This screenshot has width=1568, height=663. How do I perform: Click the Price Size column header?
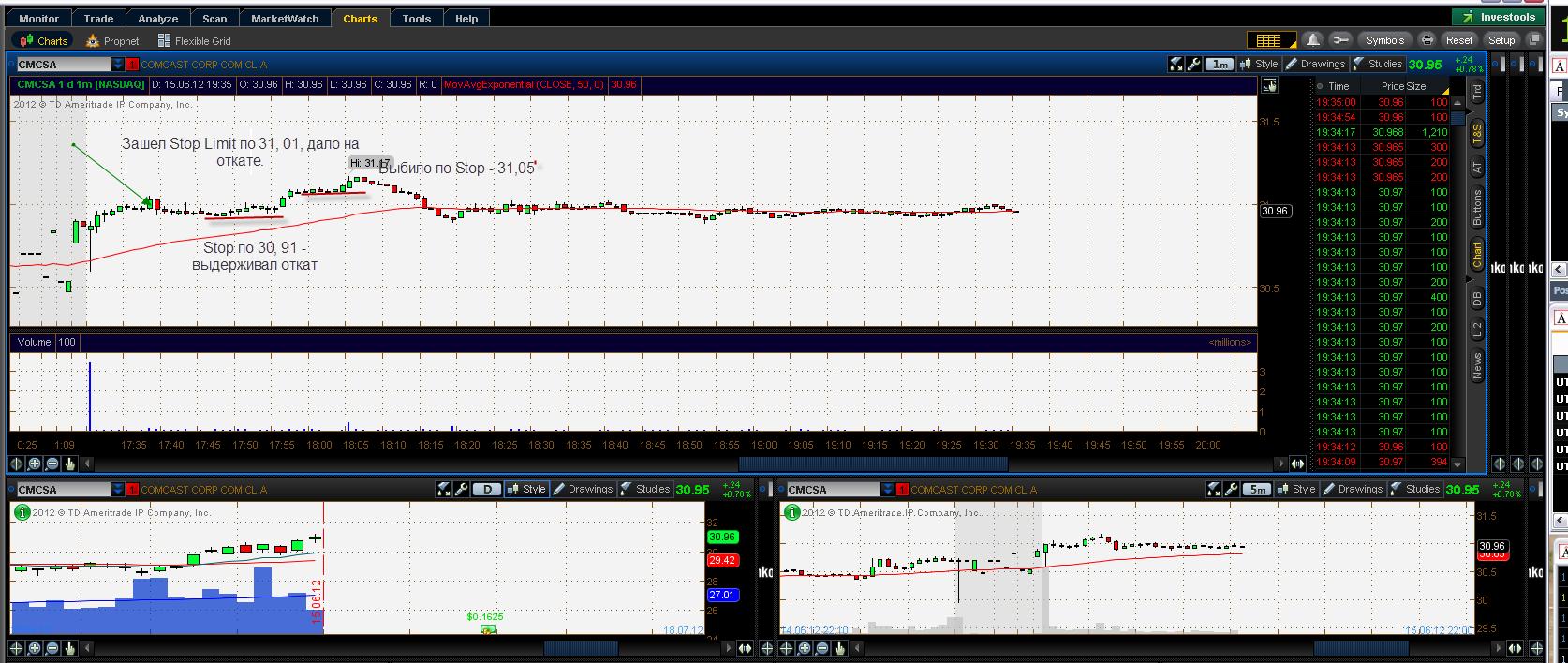tap(1403, 86)
